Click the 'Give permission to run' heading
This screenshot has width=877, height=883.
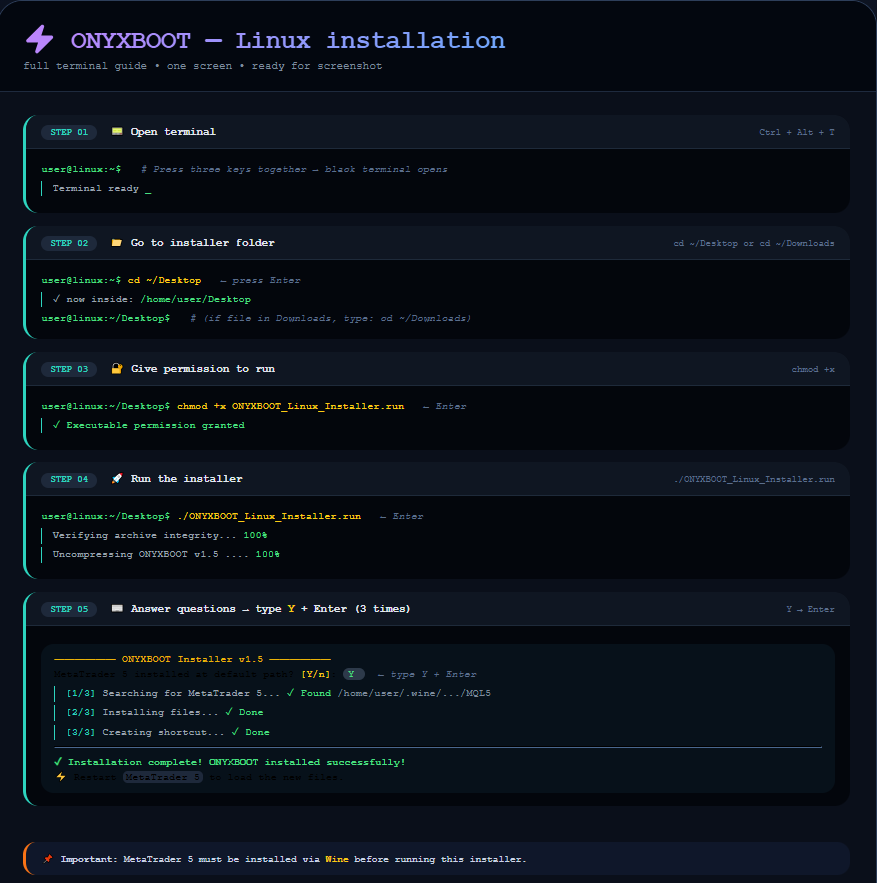203,369
